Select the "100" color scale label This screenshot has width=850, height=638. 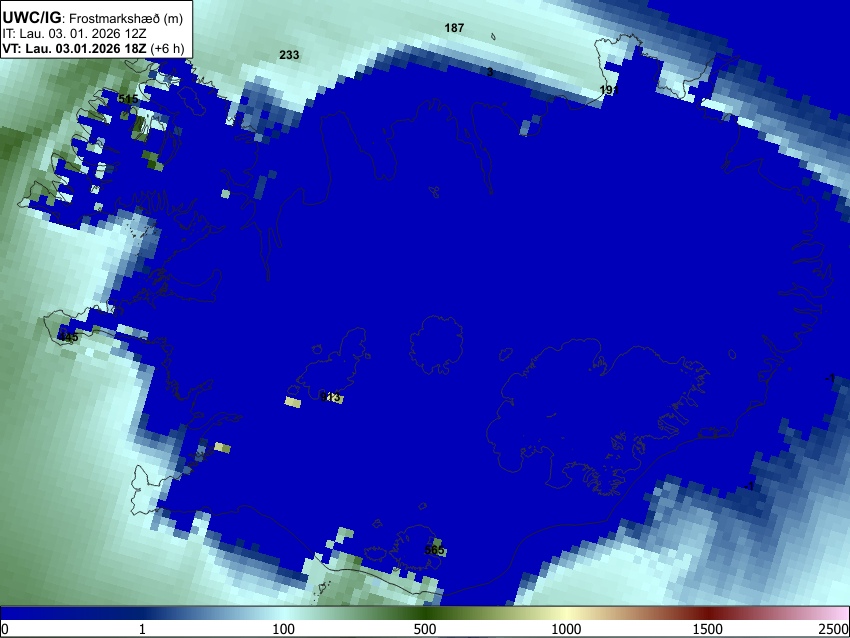click(x=283, y=629)
